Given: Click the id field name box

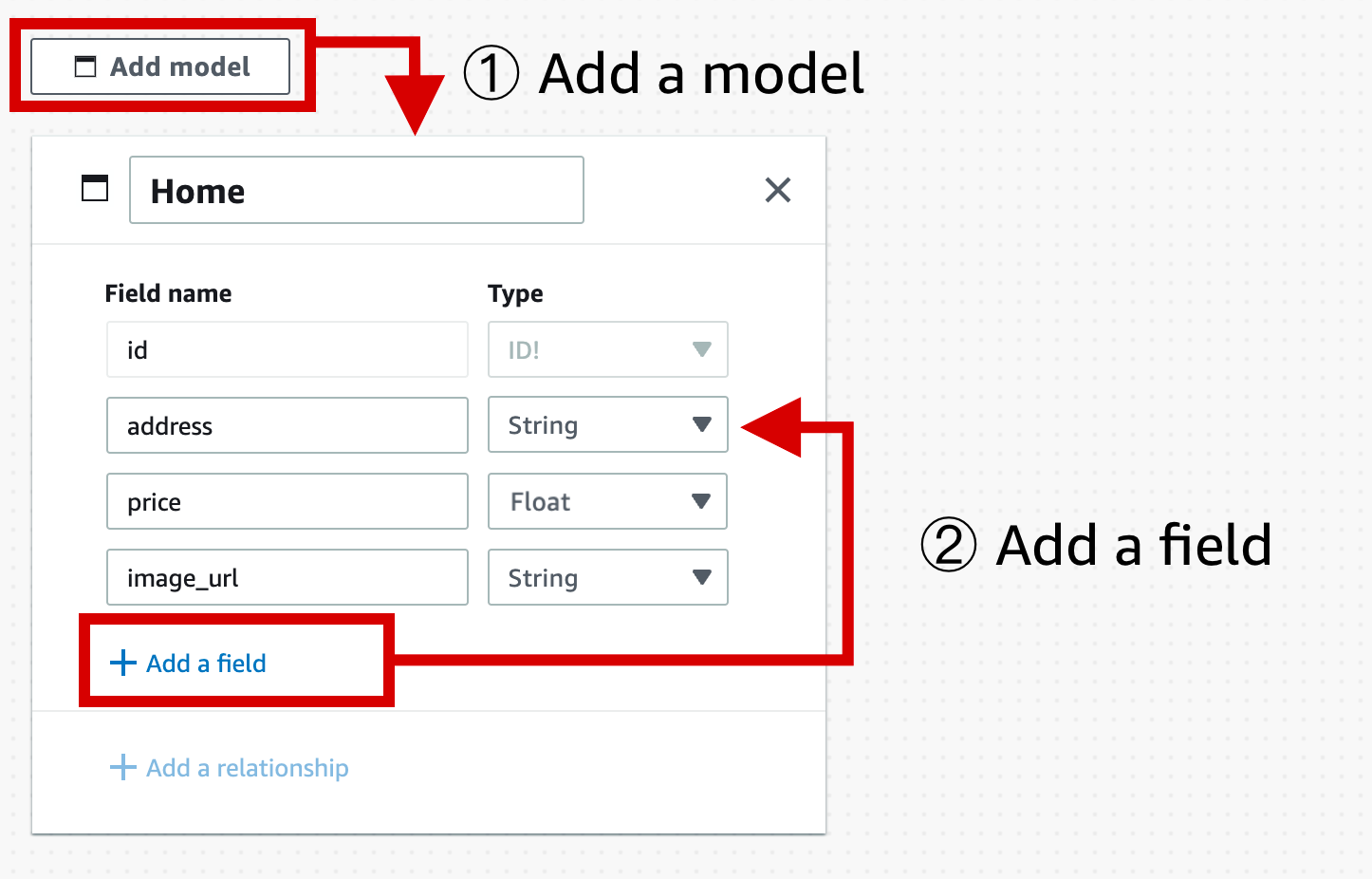Looking at the screenshot, I should [x=287, y=349].
